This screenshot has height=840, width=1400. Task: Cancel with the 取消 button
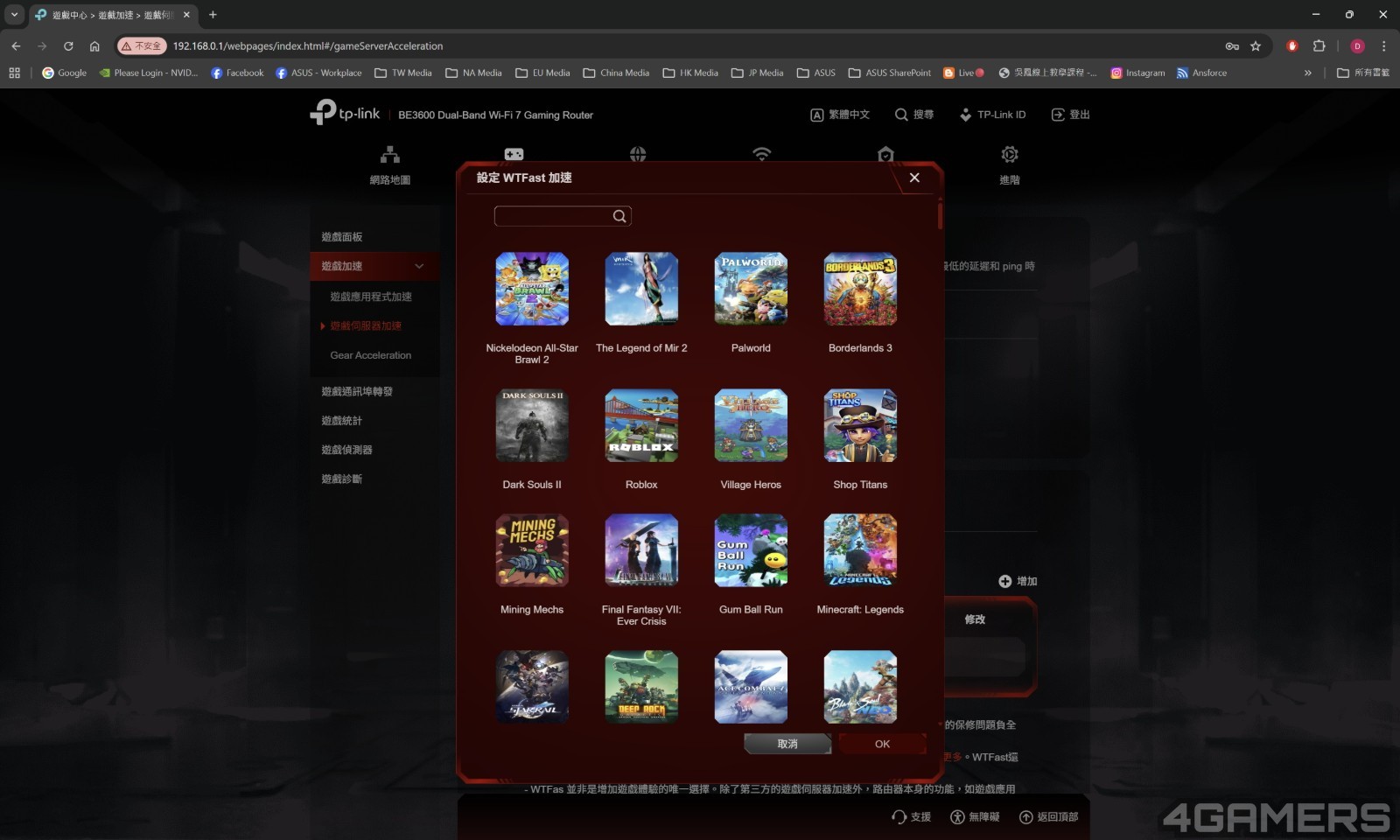click(787, 744)
